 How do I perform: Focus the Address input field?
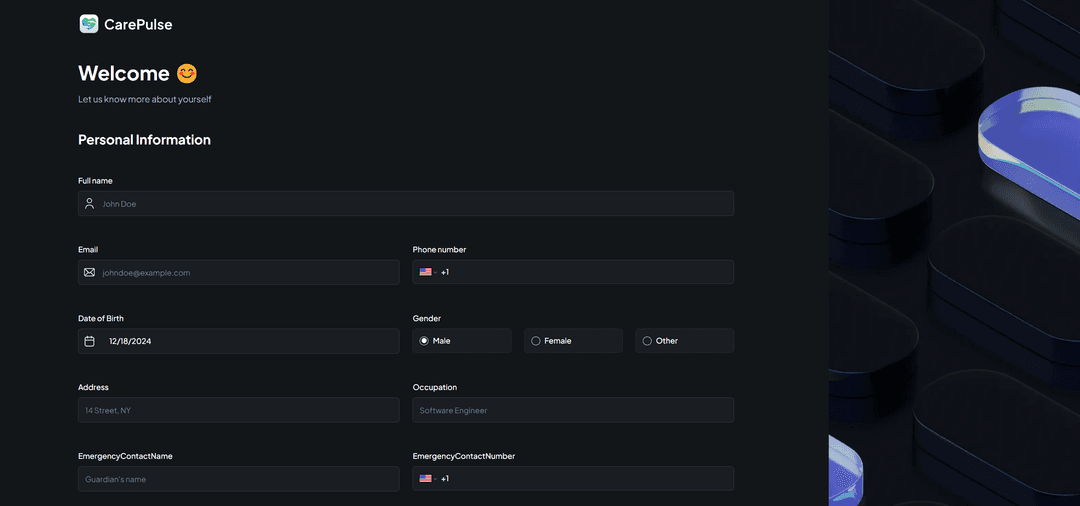click(x=238, y=410)
